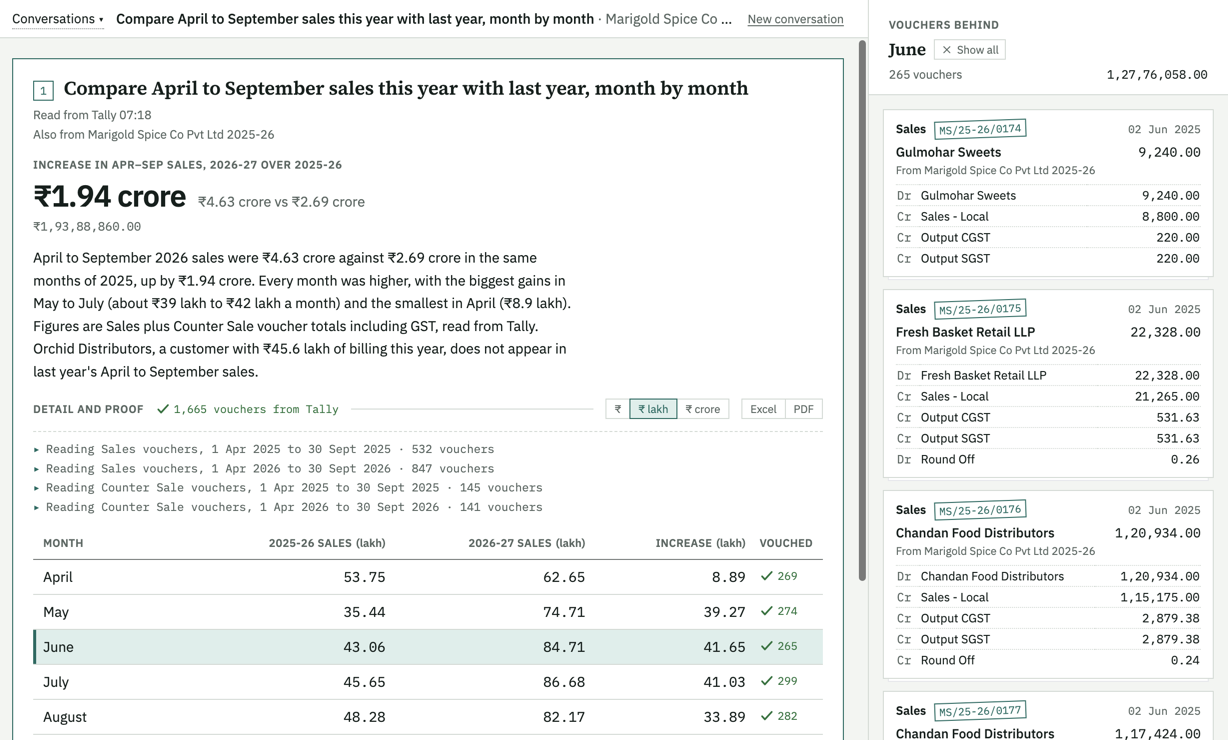Switch units to rupees (₹)
1228x740 pixels.
(x=618, y=409)
